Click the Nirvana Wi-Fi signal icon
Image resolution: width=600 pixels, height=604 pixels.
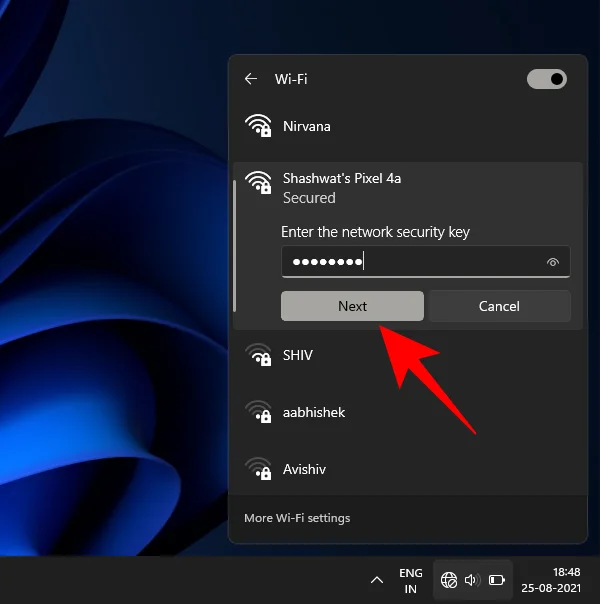click(258, 126)
